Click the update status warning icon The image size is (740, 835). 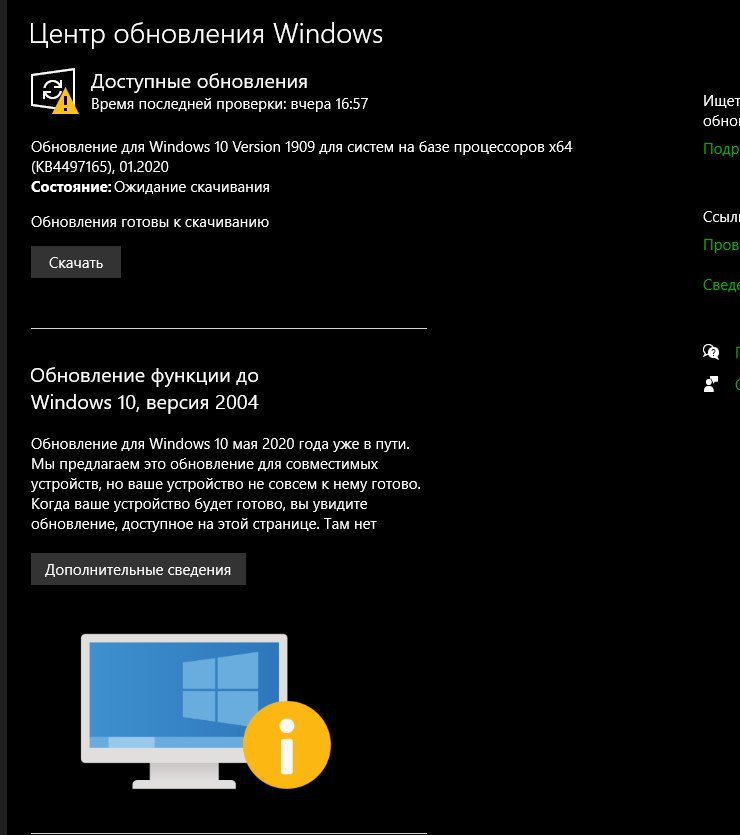pos(54,91)
